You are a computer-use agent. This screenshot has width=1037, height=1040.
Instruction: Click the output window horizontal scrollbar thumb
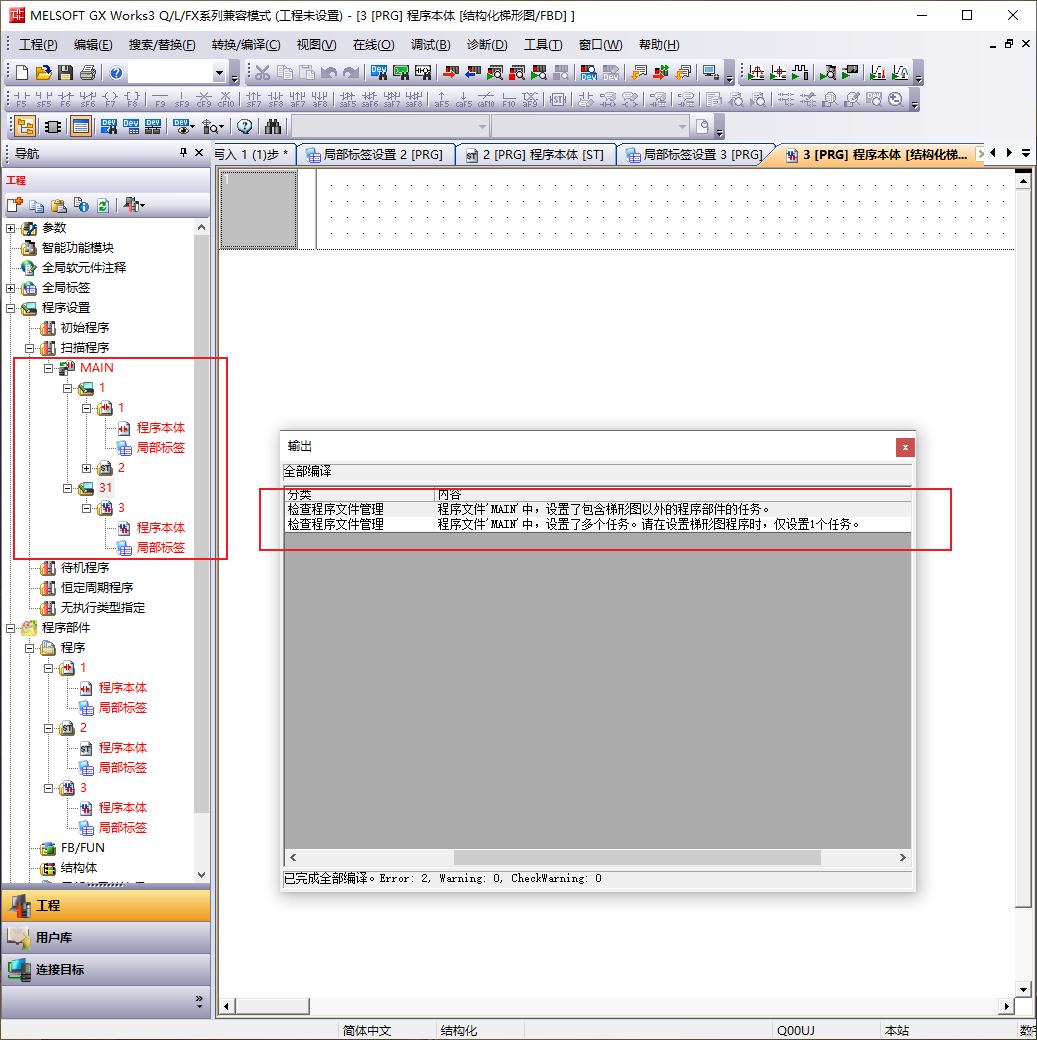[636, 858]
